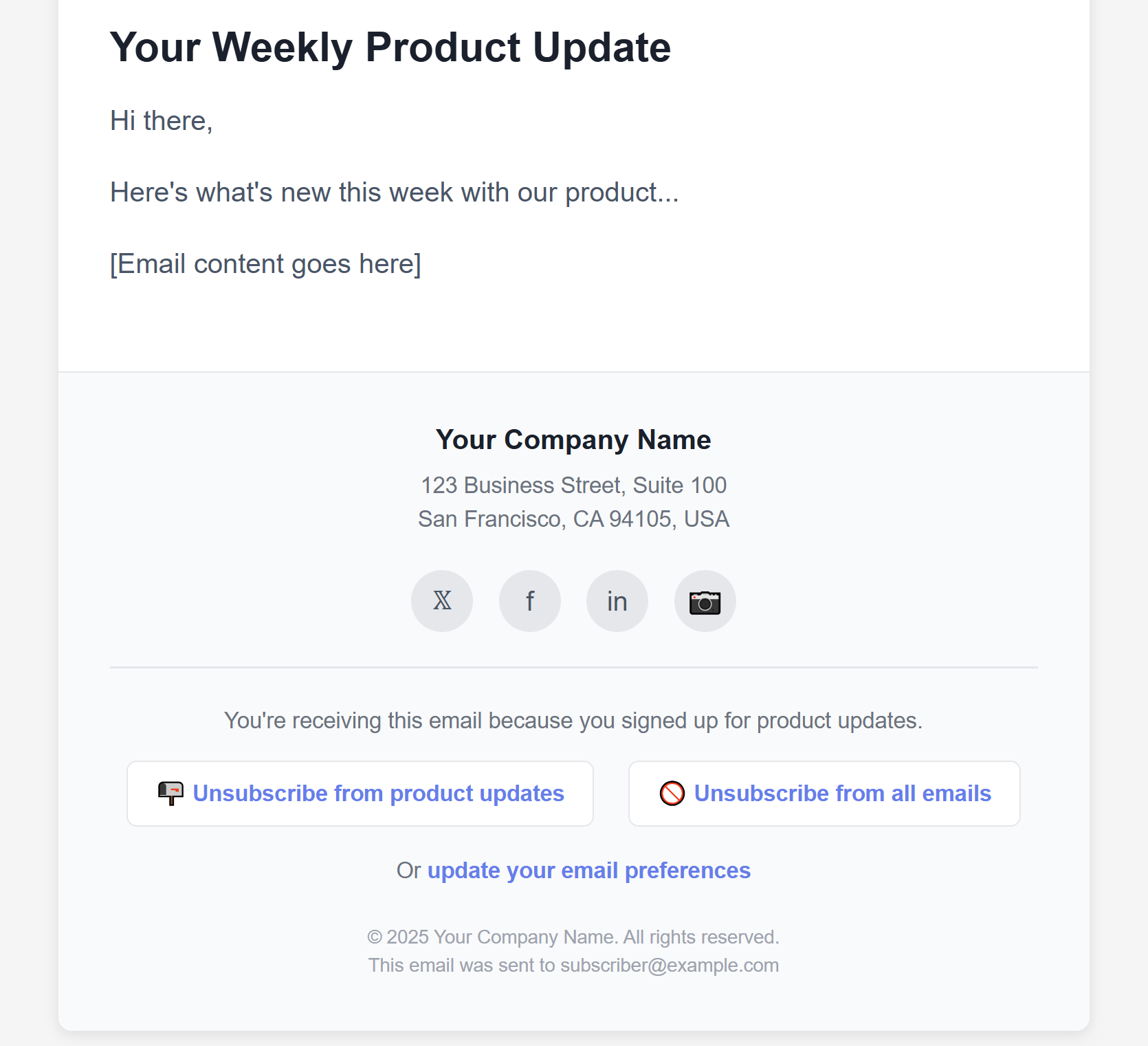Viewport: 1148px width, 1046px height.
Task: Click the subscriber@example.com address text
Action: 670,966
